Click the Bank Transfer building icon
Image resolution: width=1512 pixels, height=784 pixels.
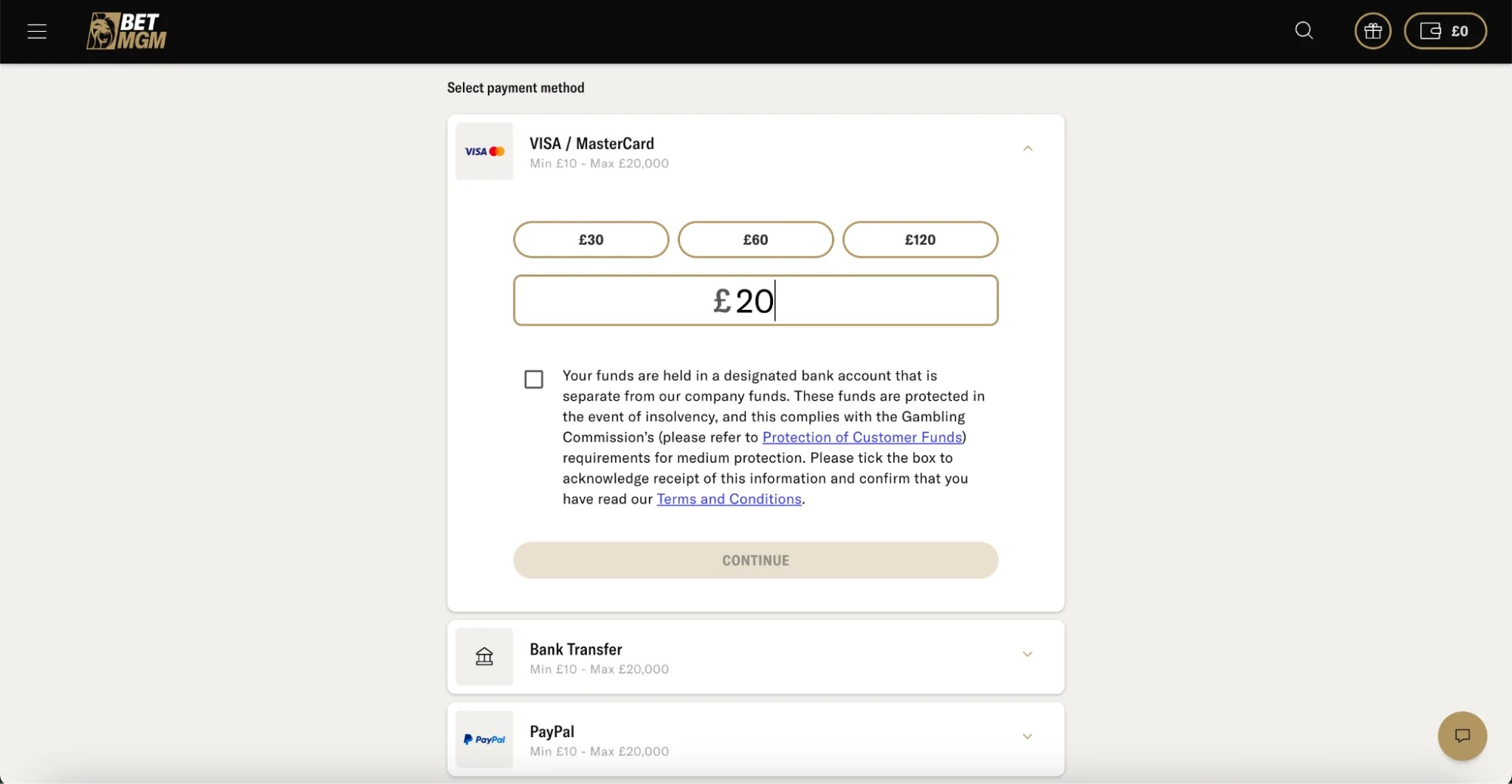(x=484, y=656)
